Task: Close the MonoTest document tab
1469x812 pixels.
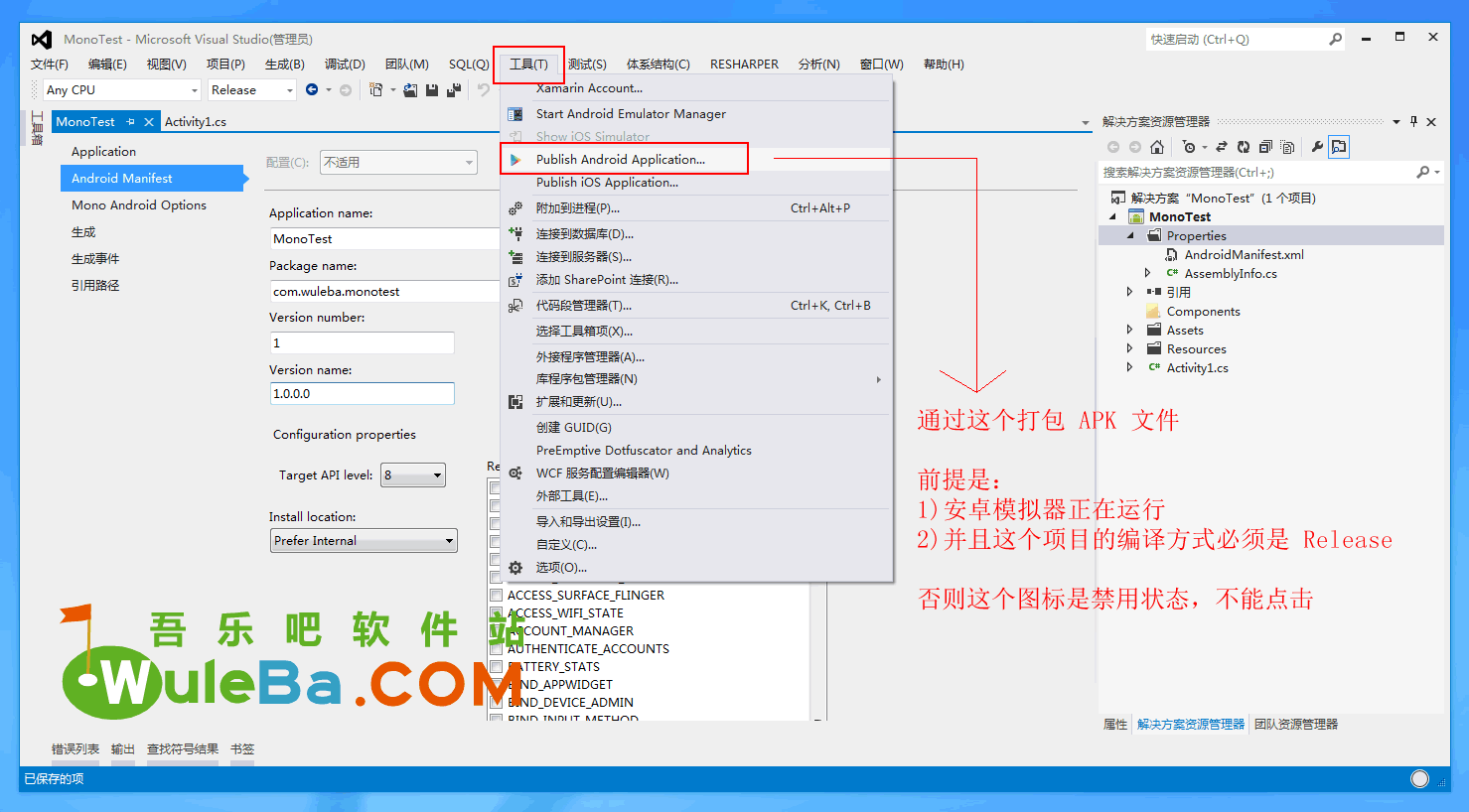Action: pyautogui.click(x=149, y=121)
